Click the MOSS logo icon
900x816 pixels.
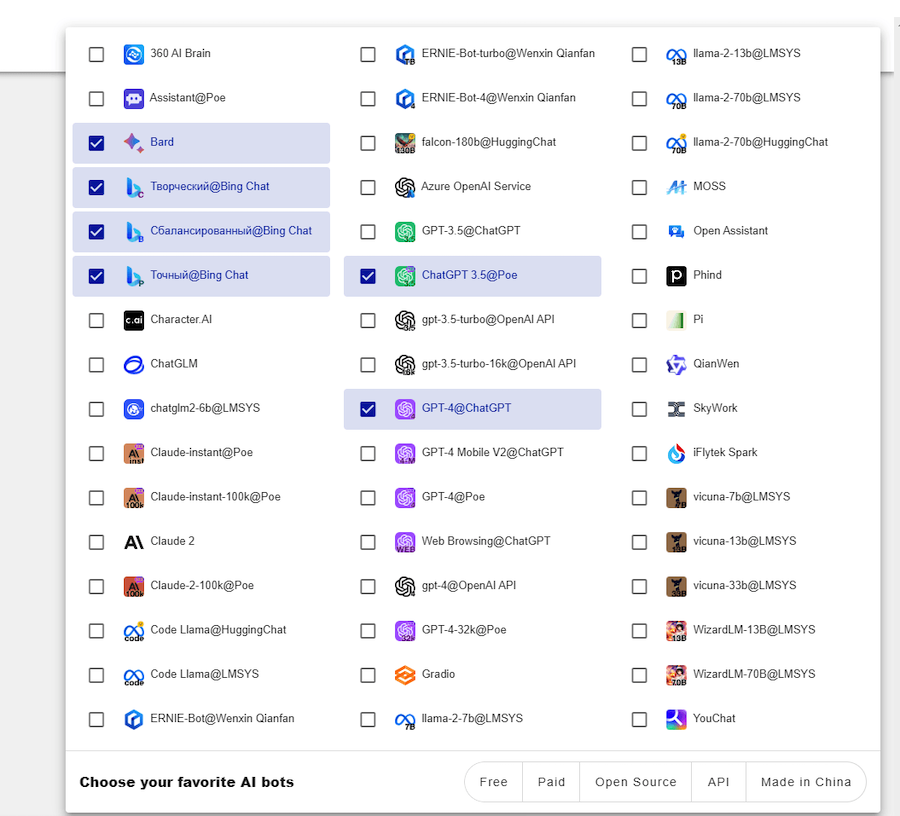676,187
